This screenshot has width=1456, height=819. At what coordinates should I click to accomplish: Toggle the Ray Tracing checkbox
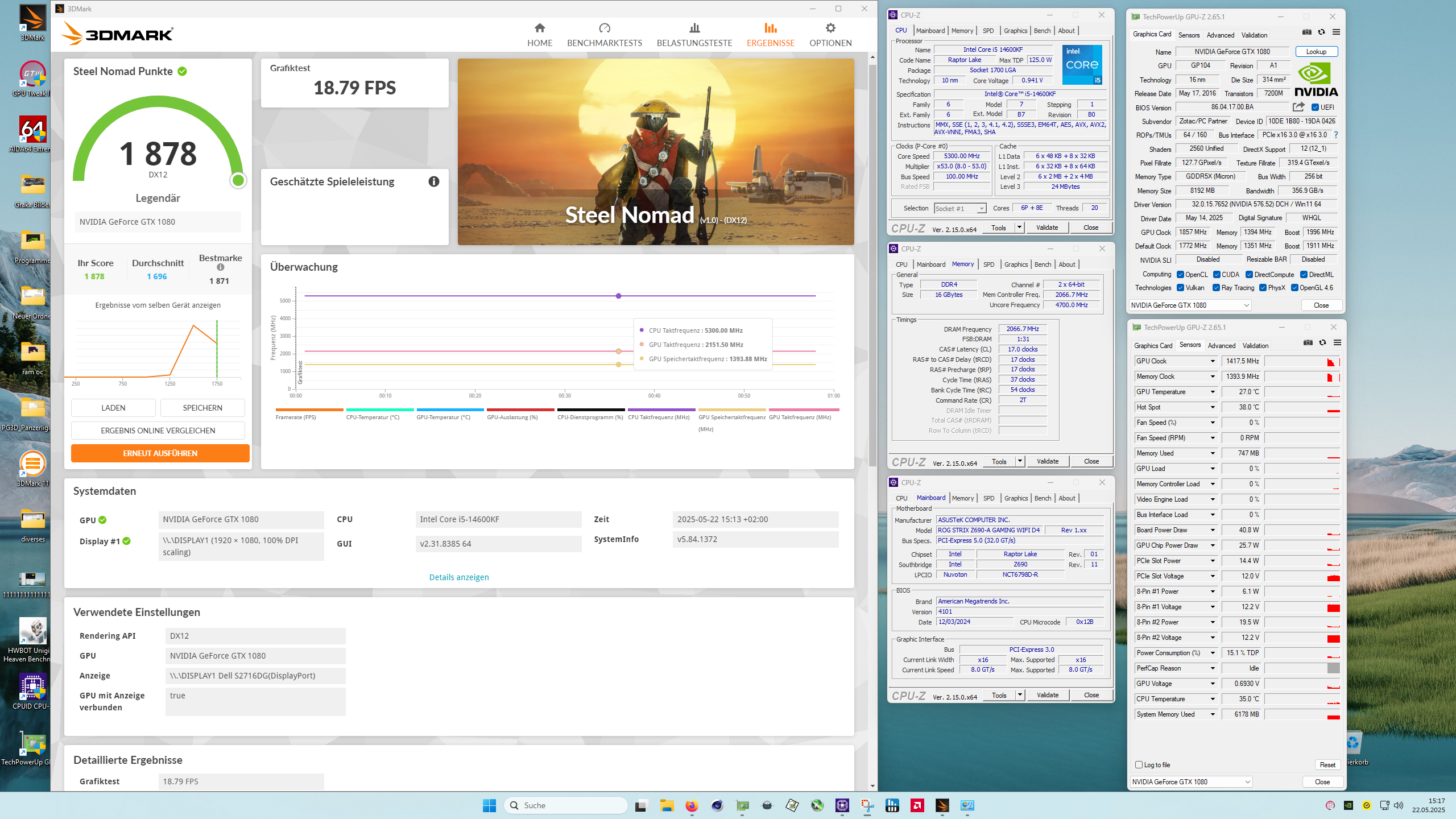coord(1216,288)
